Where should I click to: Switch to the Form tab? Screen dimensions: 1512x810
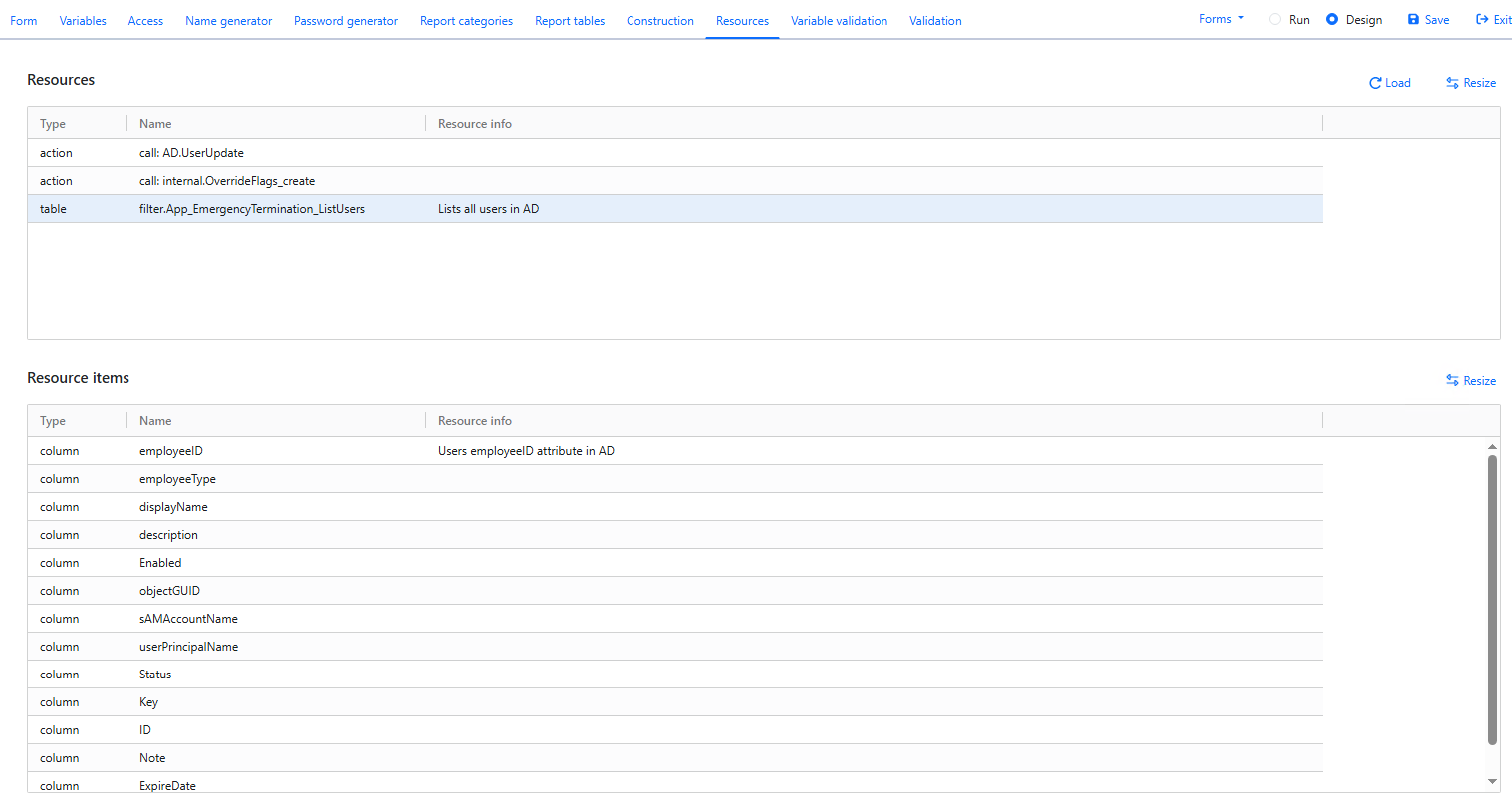[24, 21]
